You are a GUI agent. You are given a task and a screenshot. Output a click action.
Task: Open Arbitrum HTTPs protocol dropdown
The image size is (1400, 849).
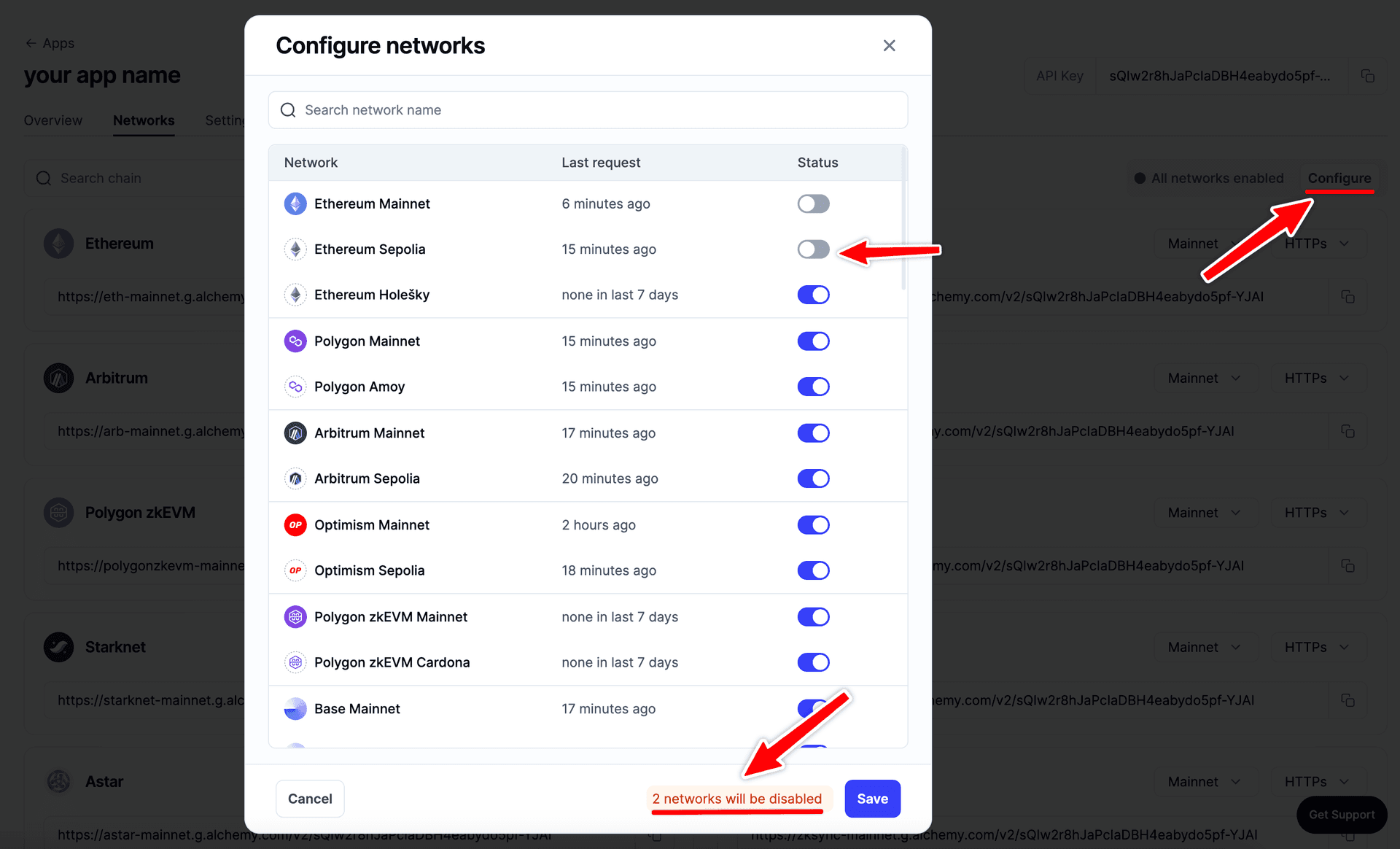pos(1317,378)
